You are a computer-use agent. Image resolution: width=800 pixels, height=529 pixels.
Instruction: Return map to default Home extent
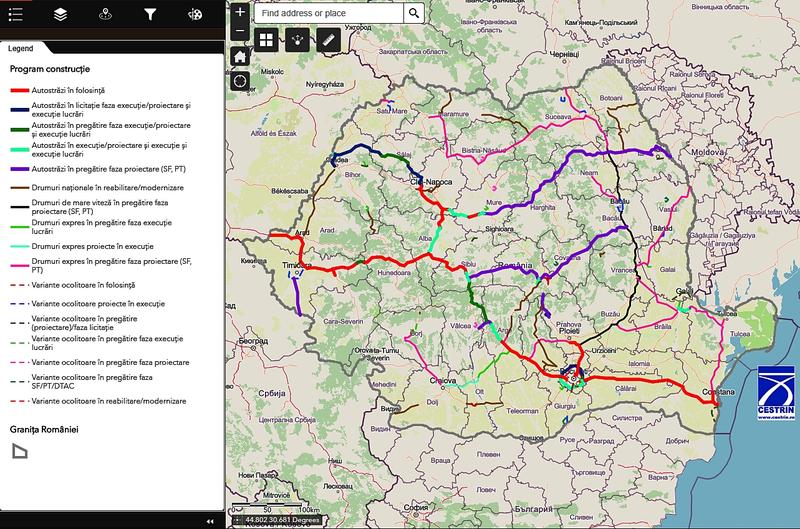(240, 56)
